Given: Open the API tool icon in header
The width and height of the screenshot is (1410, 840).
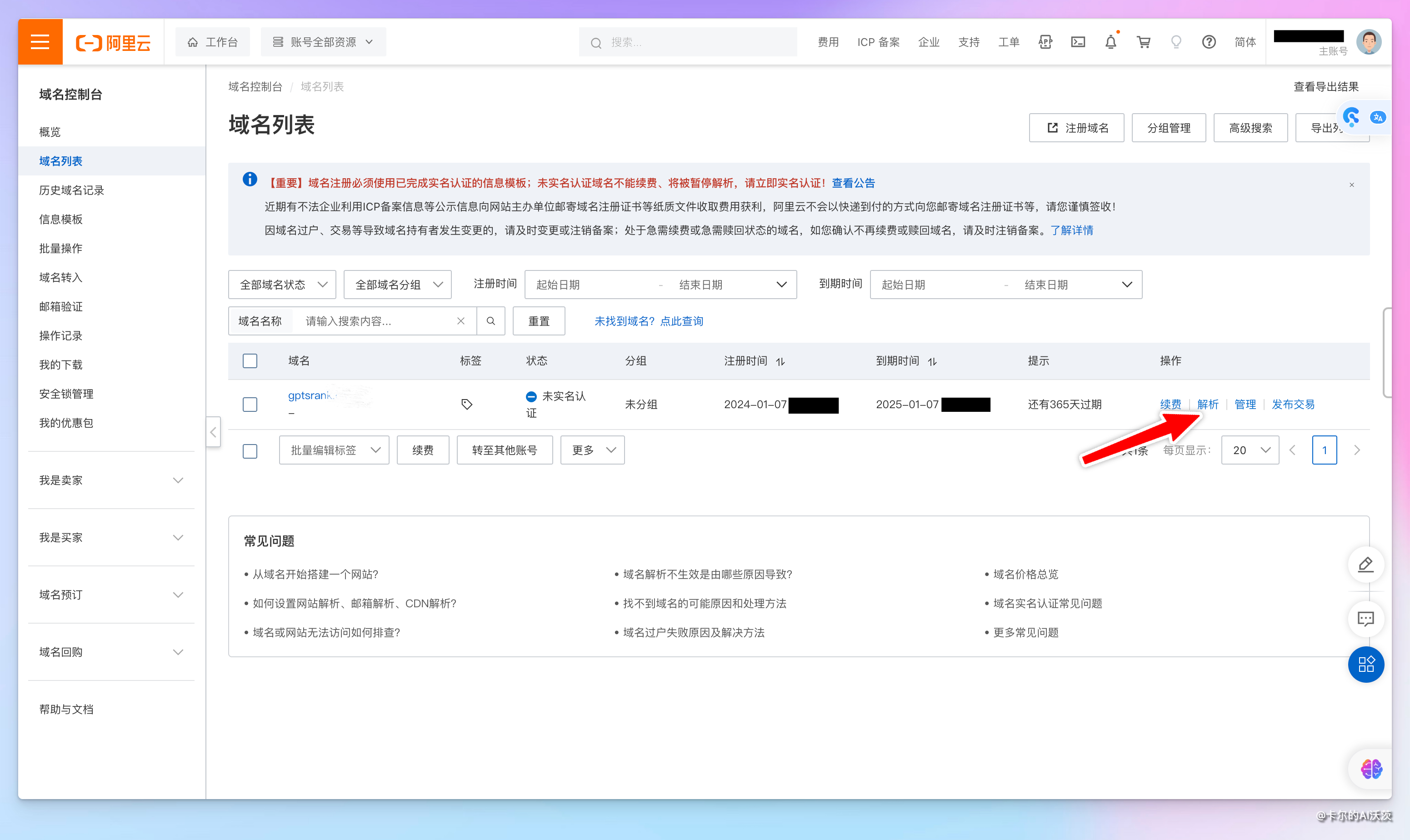Looking at the screenshot, I should pyautogui.click(x=1045, y=42).
